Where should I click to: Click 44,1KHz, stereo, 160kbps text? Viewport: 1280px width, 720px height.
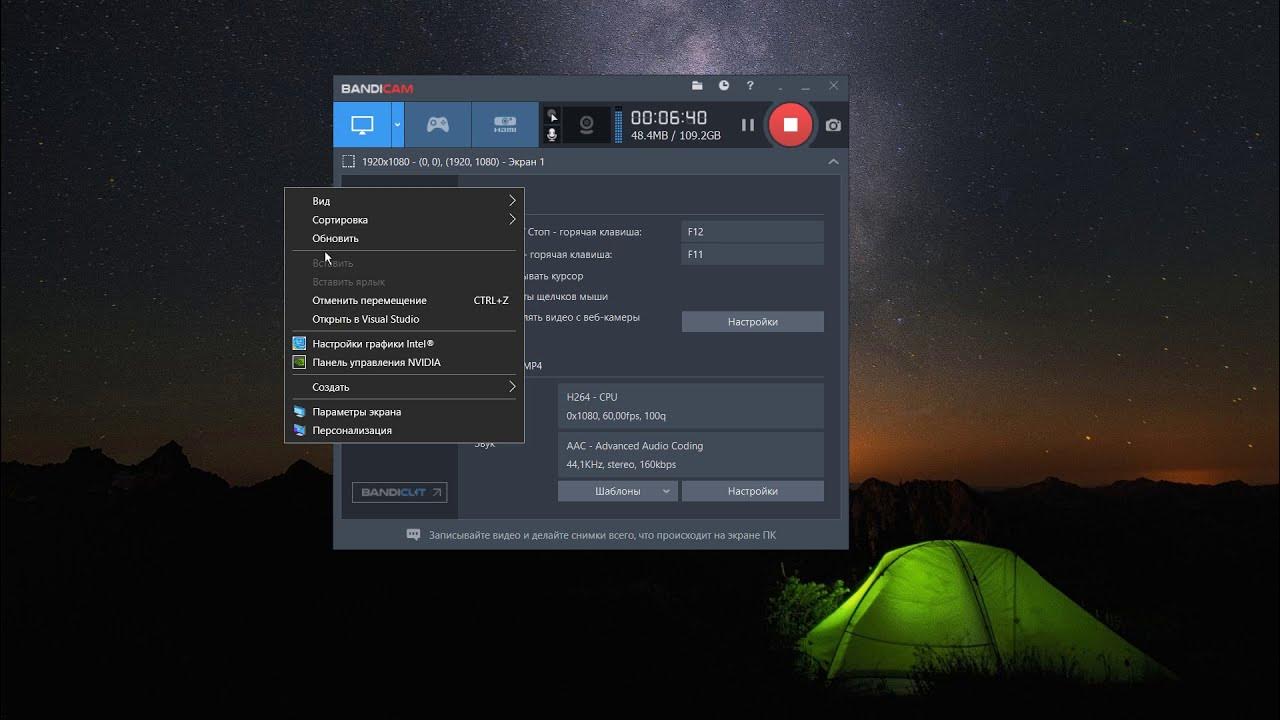click(621, 465)
